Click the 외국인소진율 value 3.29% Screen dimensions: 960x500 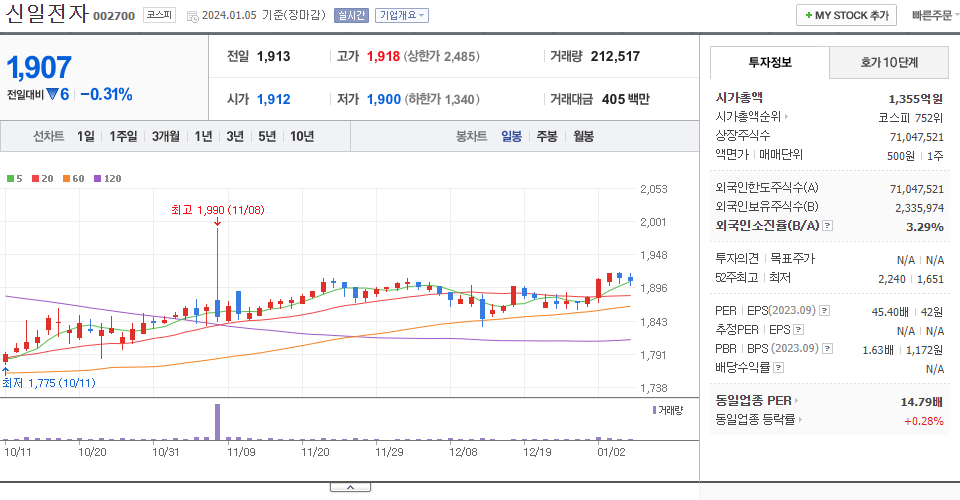tap(924, 227)
